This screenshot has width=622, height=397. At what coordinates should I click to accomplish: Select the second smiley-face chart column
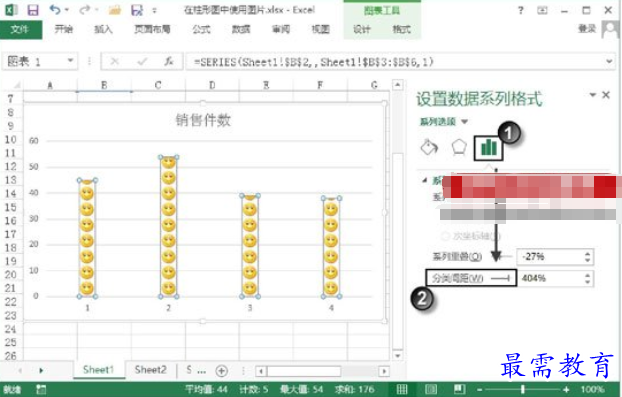coord(169,227)
